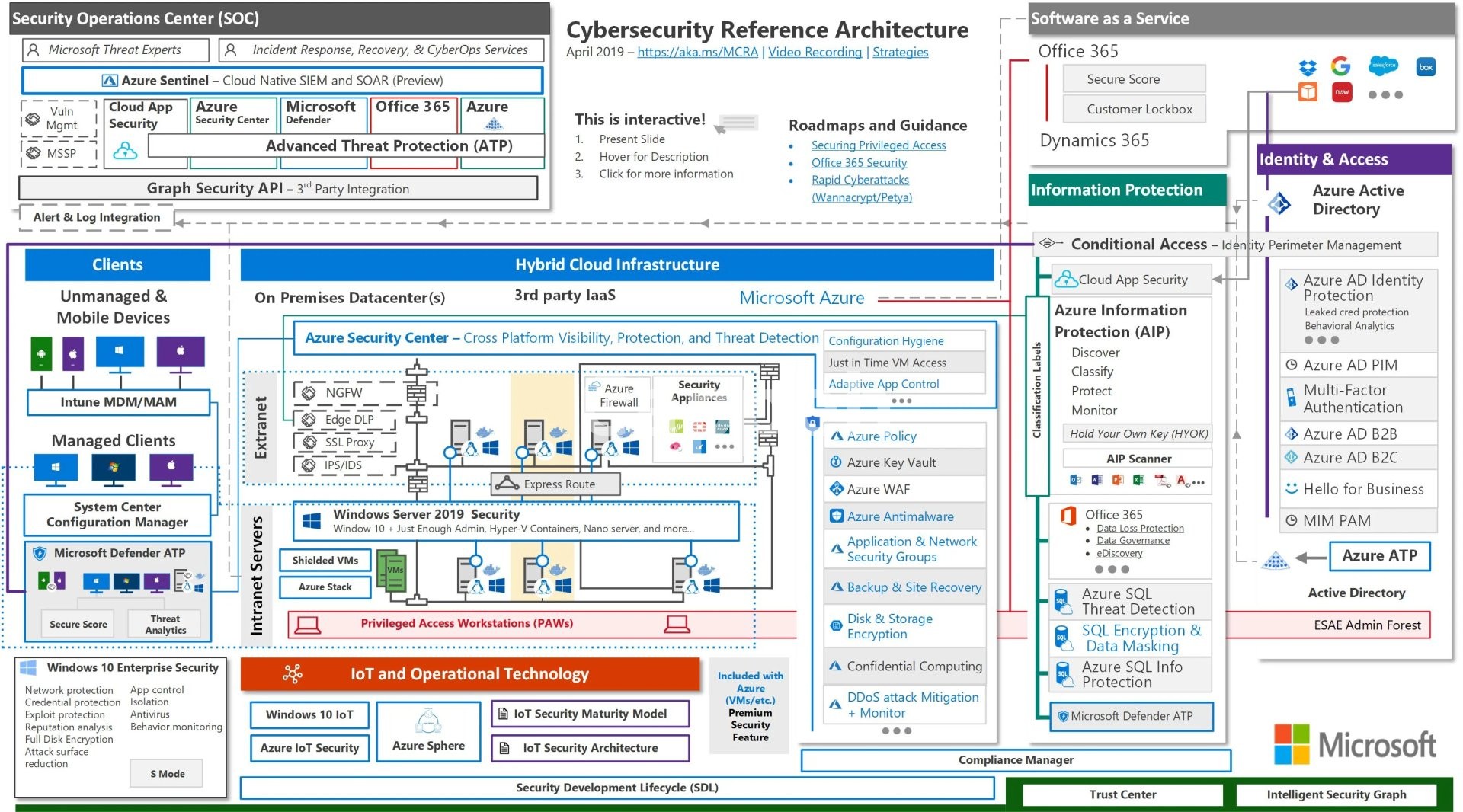Select the Hybrid Cloud Infrastructure header
The height and width of the screenshot is (812, 1463).
[616, 265]
